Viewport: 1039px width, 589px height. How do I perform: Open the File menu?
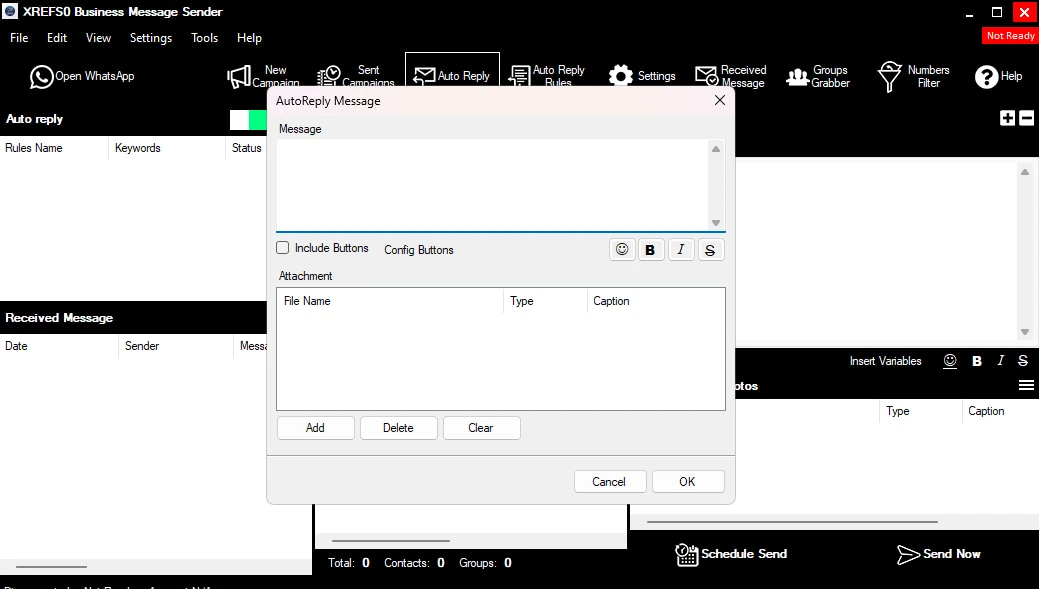[19, 38]
